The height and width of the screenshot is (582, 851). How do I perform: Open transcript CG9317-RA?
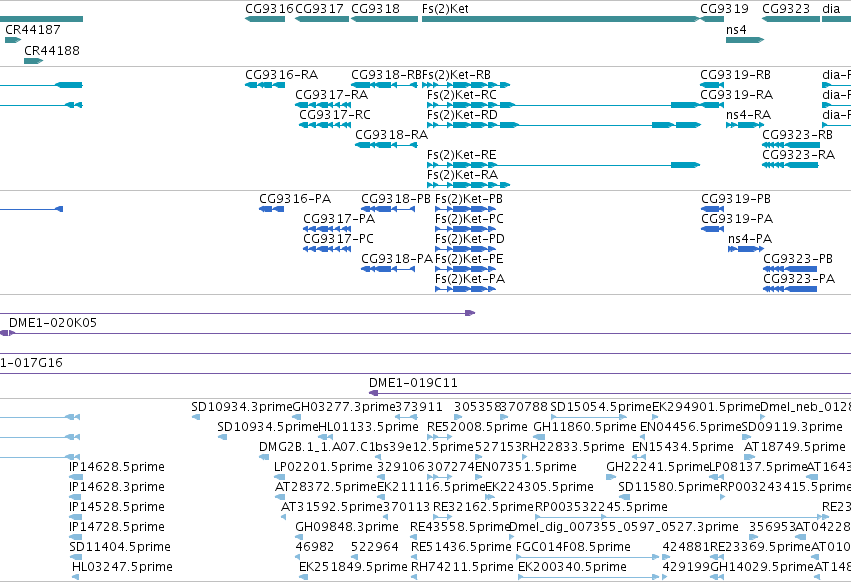pyautogui.click(x=332, y=95)
